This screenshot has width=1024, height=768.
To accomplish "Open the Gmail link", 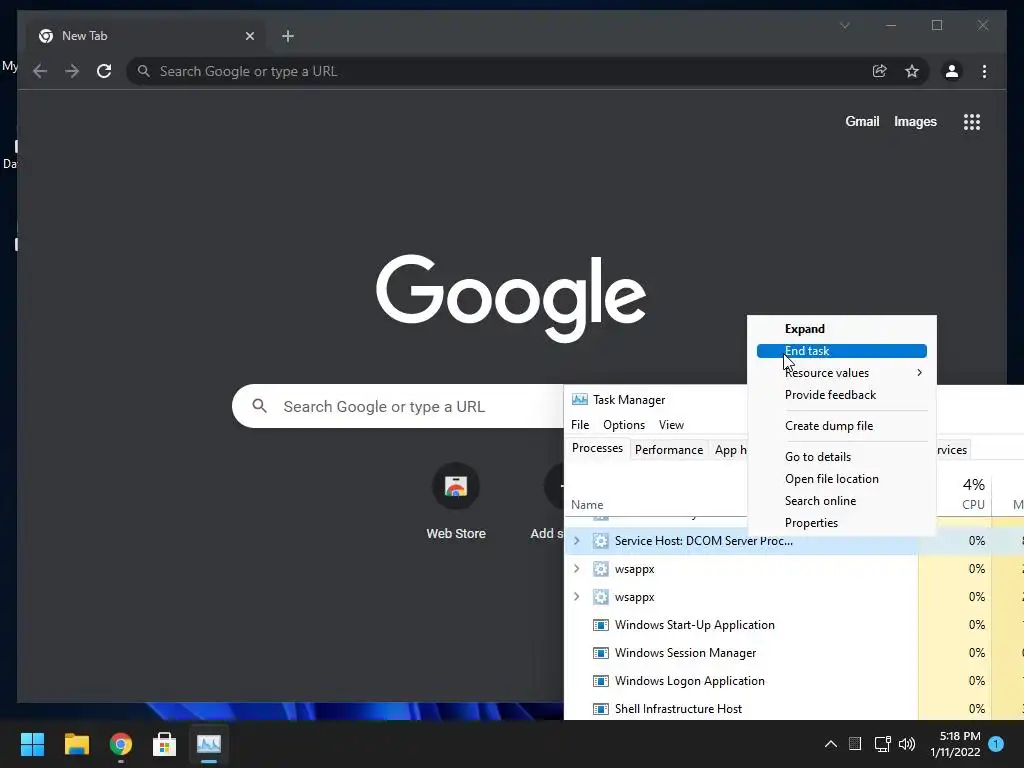I will pos(862,121).
